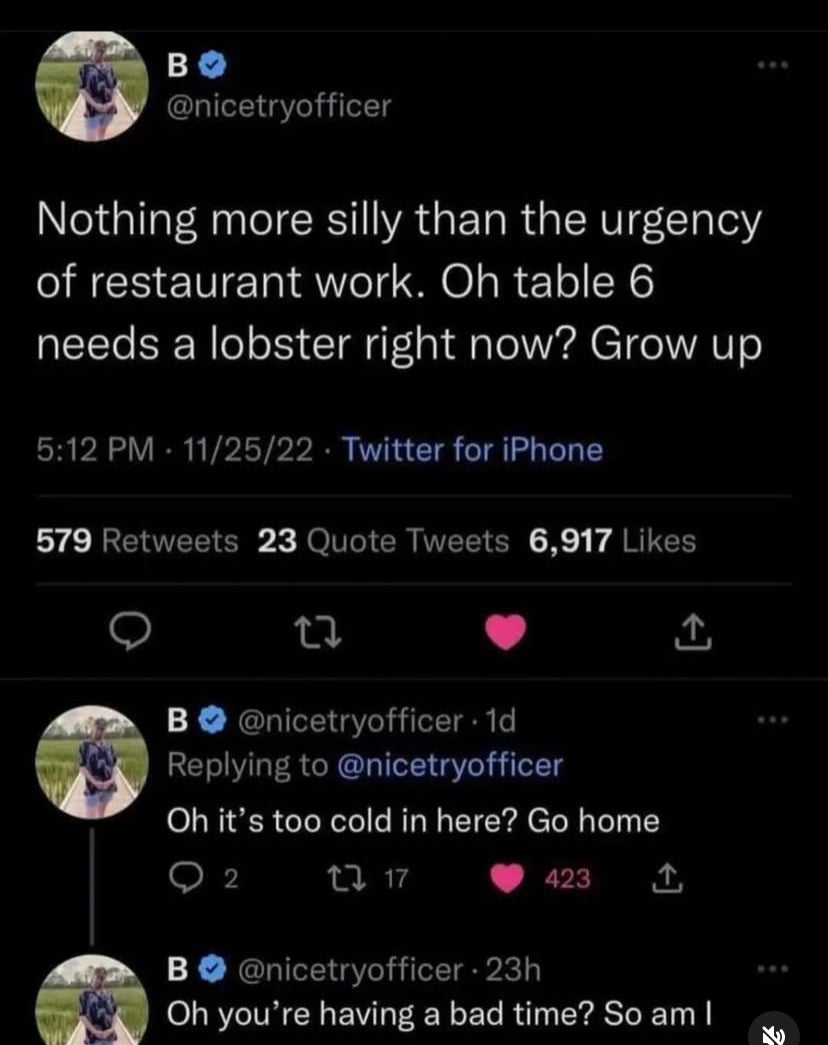Unmute audio with the speaker icon
Image resolution: width=828 pixels, height=1045 pixels.
click(773, 1030)
